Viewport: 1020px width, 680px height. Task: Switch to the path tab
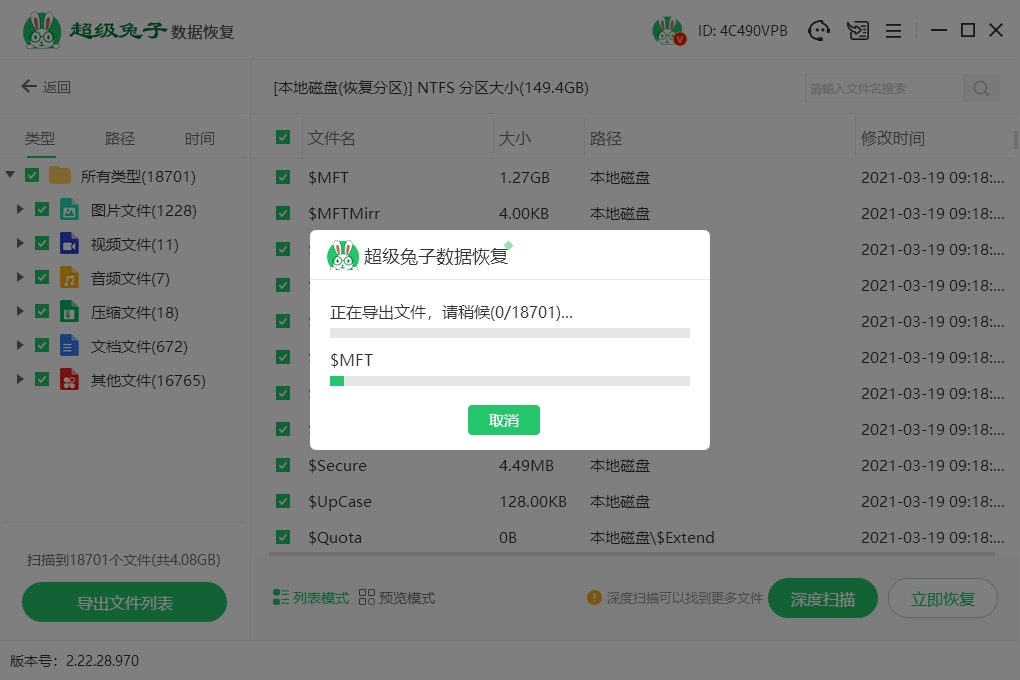tap(120, 139)
